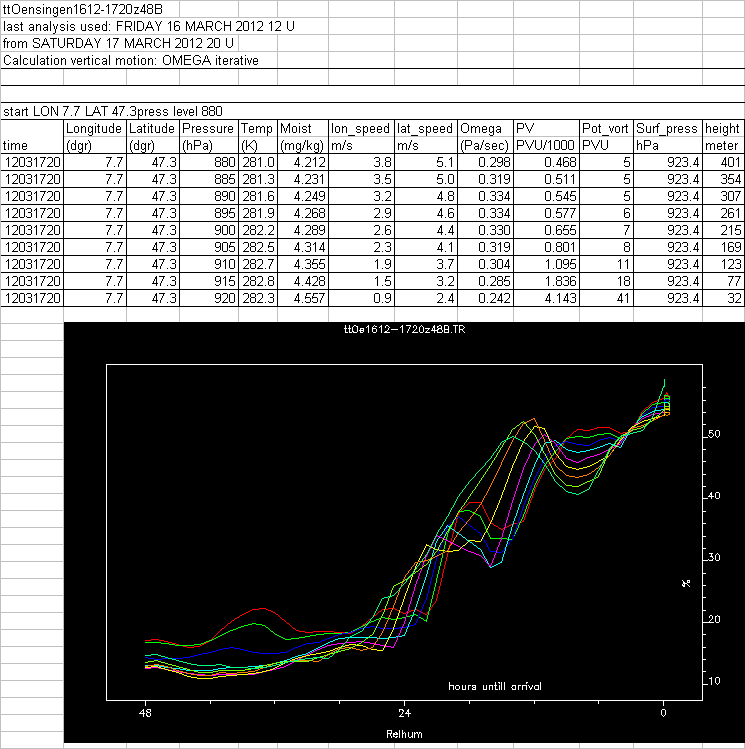Select Pot_vort value 18
745x749 pixels.
coord(606,281)
